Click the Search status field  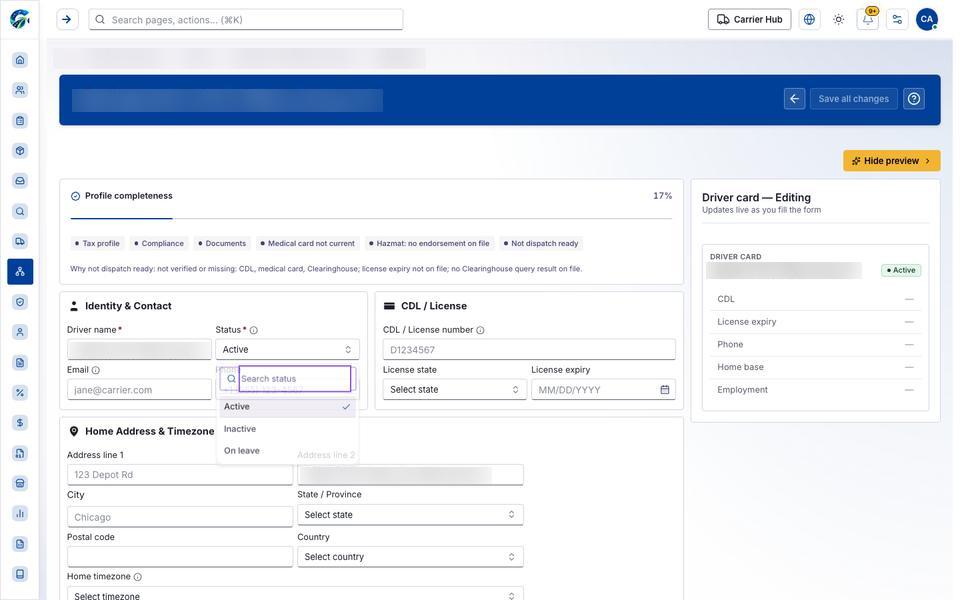[x=294, y=379]
